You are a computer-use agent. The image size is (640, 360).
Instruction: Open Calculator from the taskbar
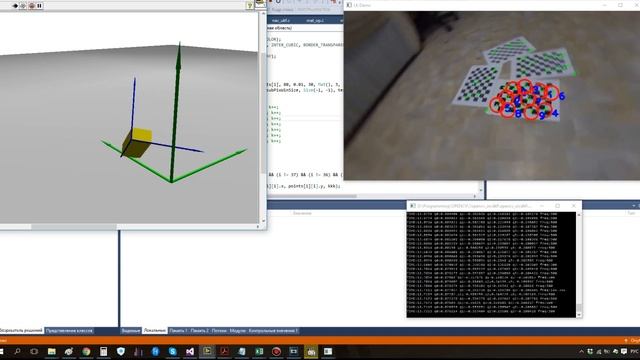click(x=103, y=351)
